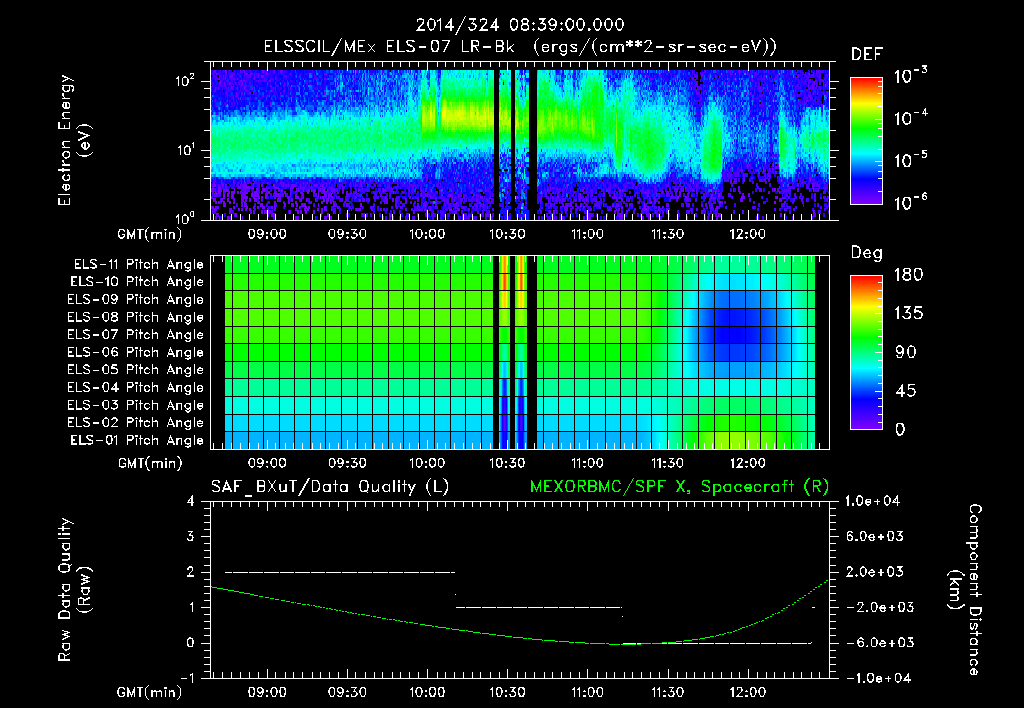Select the ELS-04 Pitch Angle row label
This screenshot has width=1024, height=708.
point(136,388)
